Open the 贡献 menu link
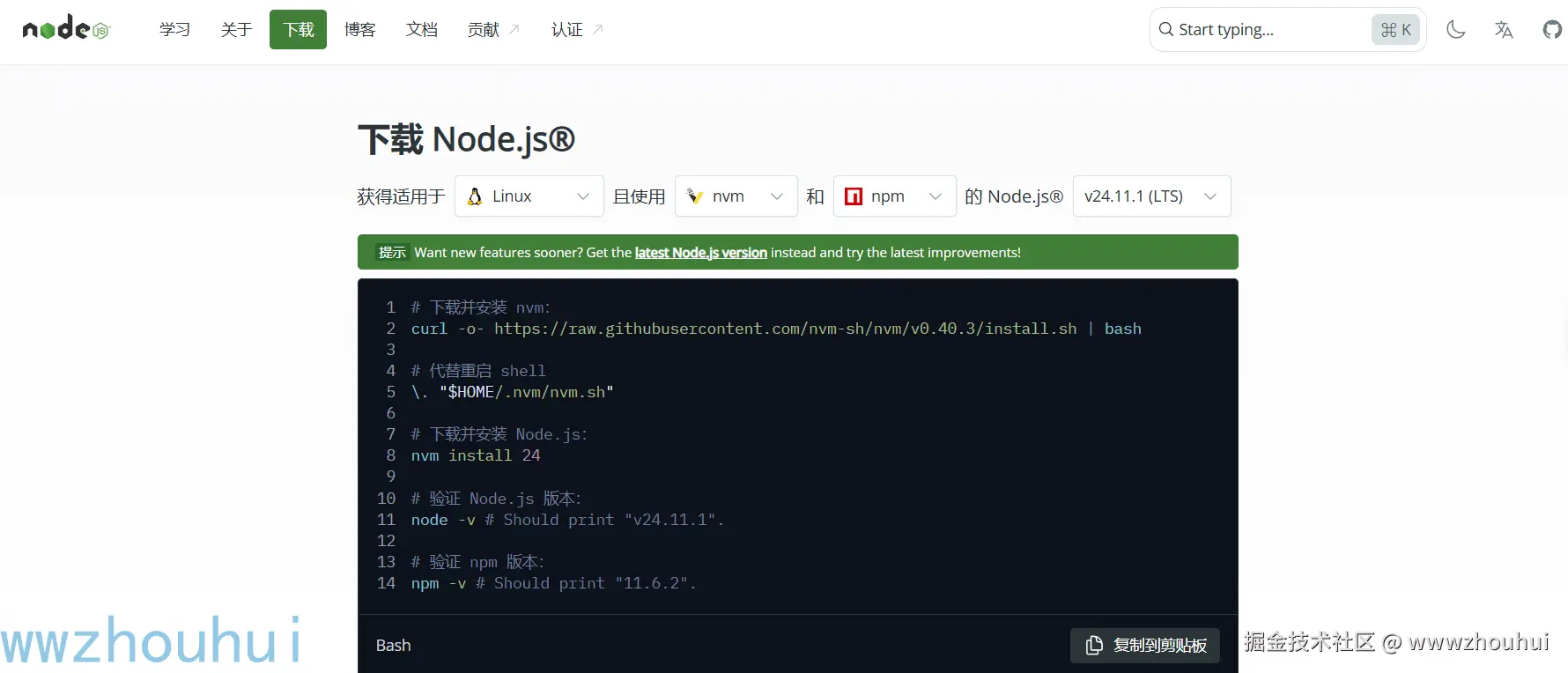Screen dimensions: 1568x673 [x=493, y=30]
